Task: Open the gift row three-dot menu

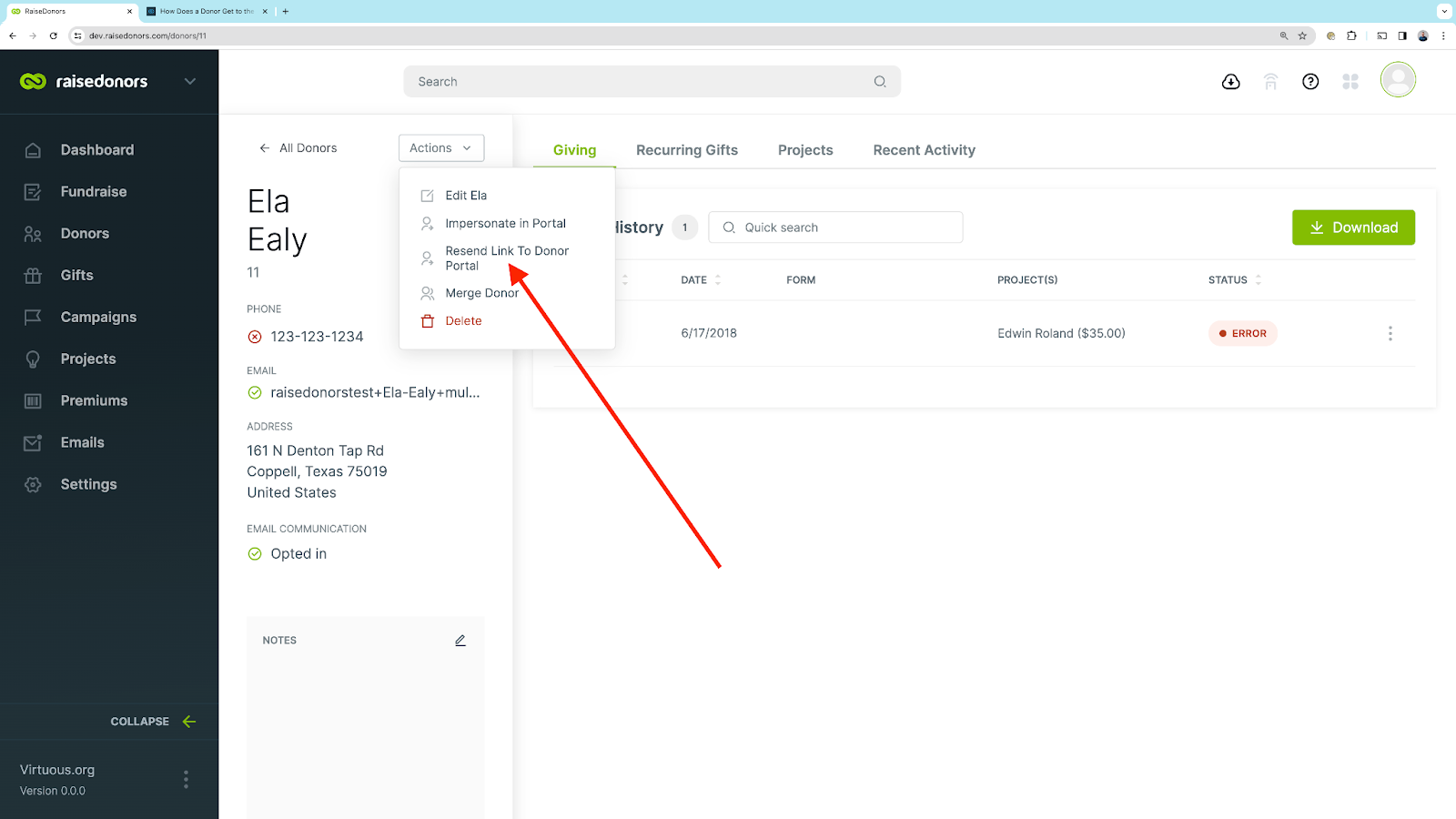Action: 1390,334
